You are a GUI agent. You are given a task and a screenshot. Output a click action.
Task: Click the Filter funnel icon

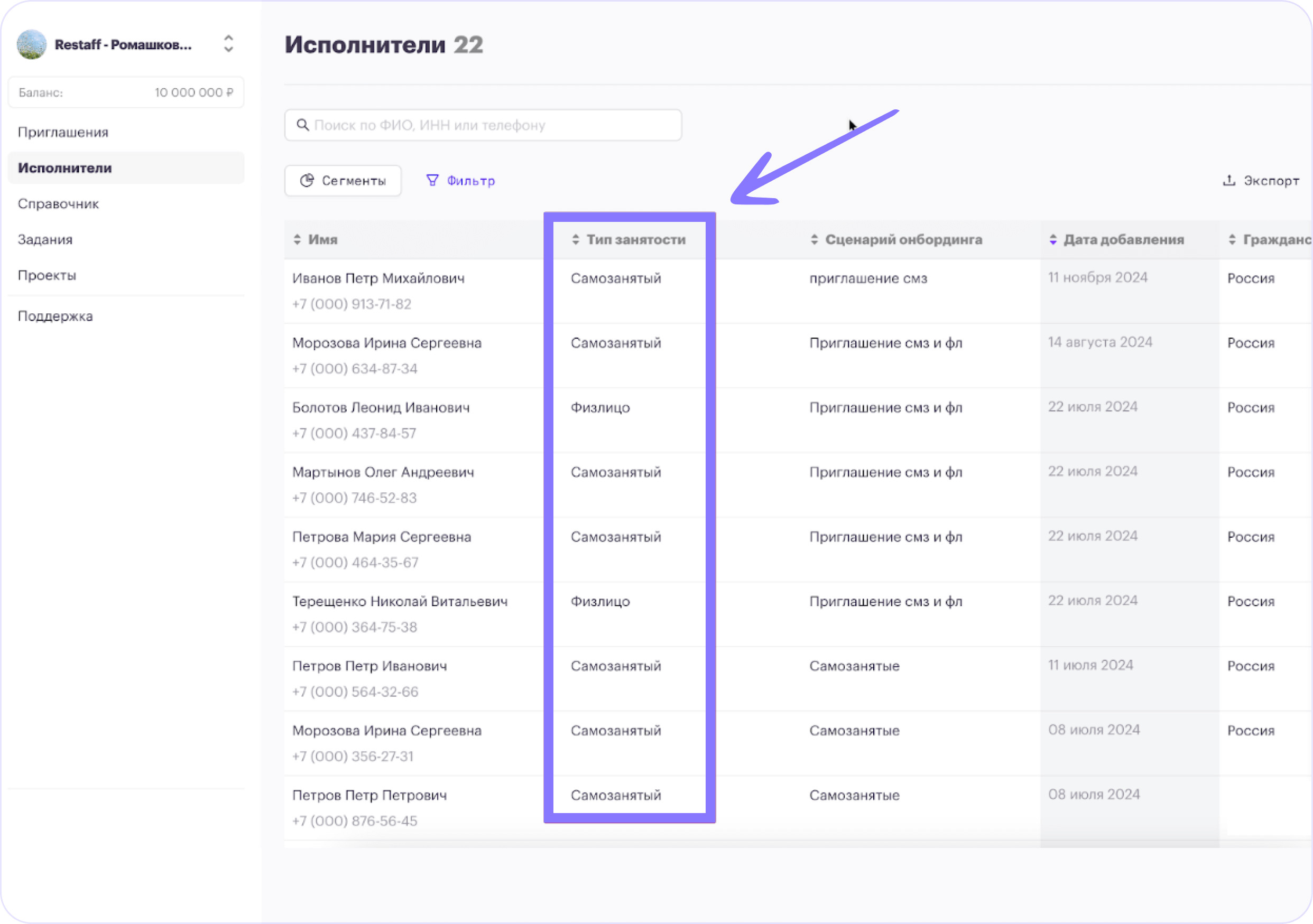(432, 181)
